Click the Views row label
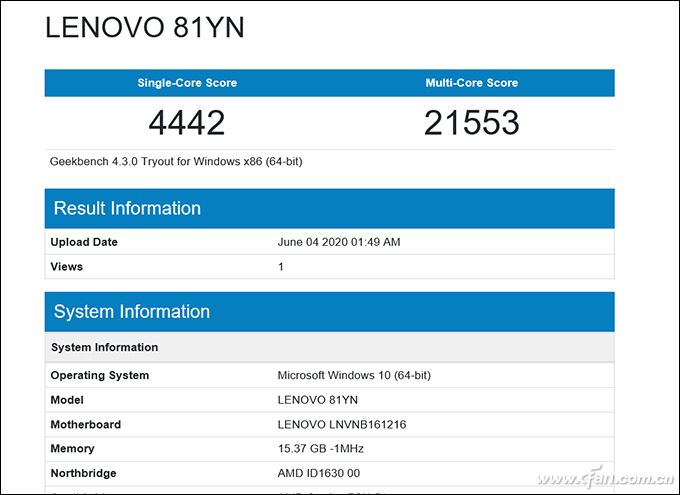 (x=67, y=267)
